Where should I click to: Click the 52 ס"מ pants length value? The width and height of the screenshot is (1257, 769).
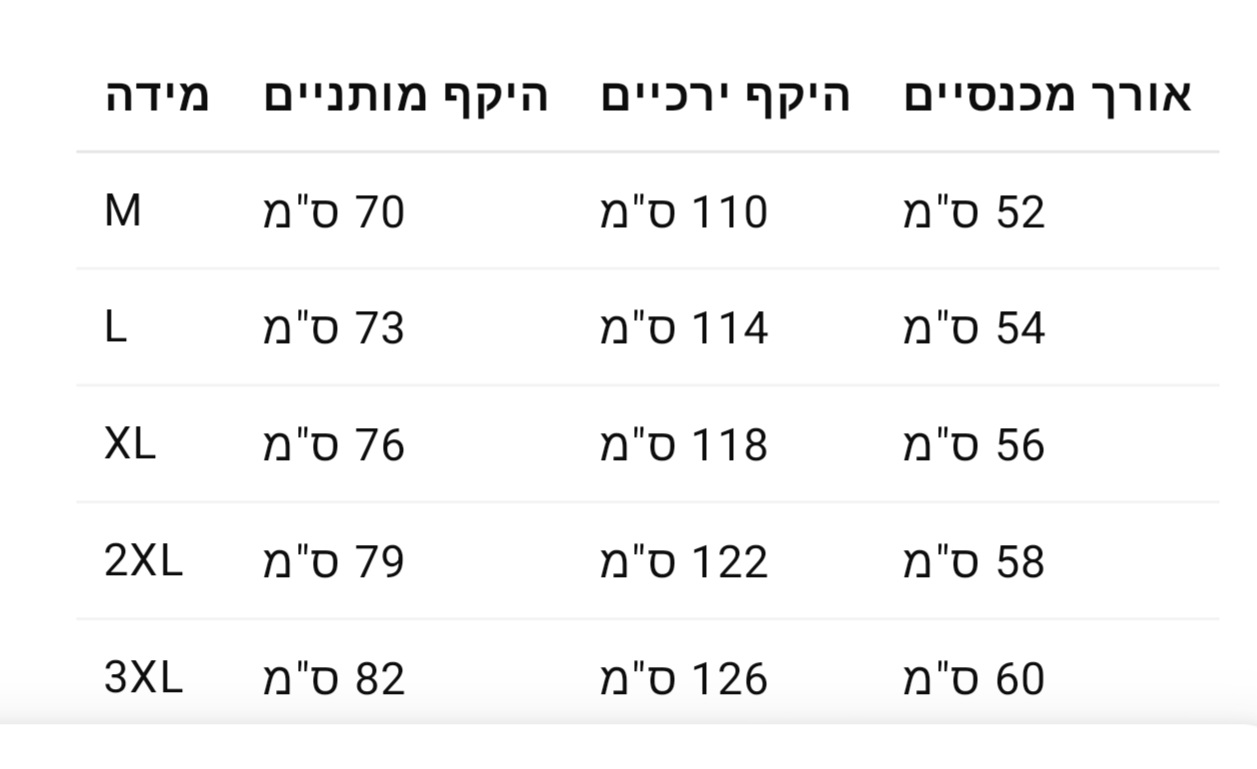974,212
